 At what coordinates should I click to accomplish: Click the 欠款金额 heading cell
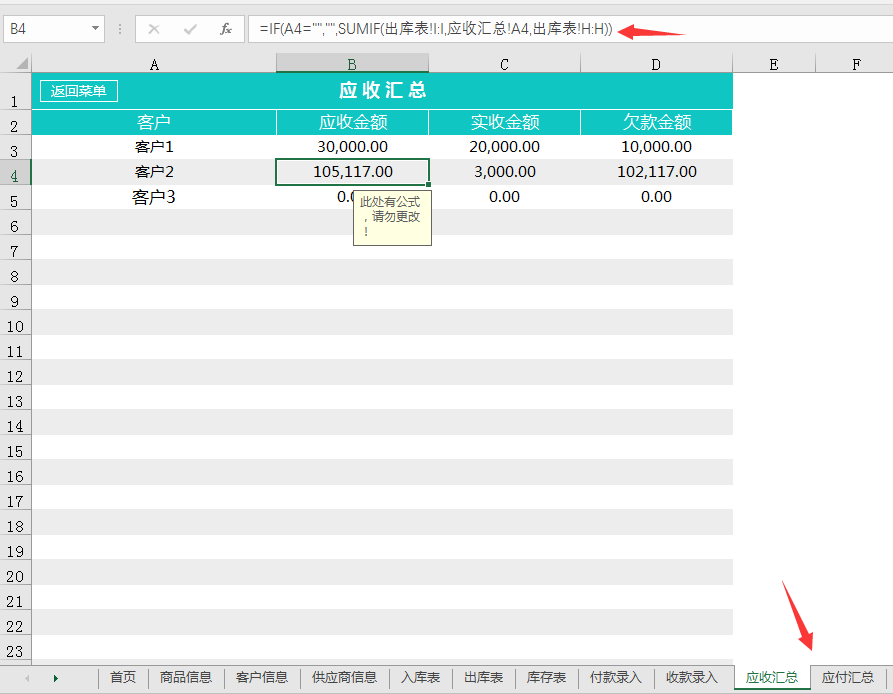point(656,122)
